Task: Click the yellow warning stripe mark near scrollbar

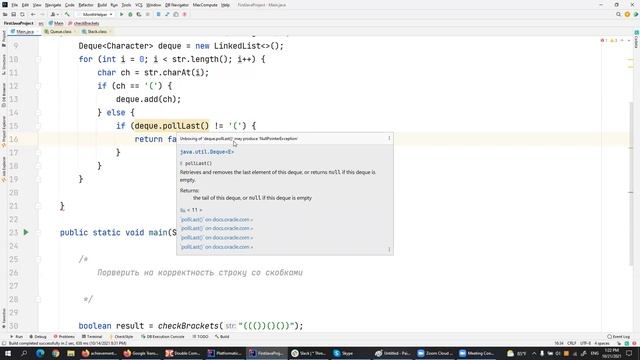Action: click(x=631, y=60)
